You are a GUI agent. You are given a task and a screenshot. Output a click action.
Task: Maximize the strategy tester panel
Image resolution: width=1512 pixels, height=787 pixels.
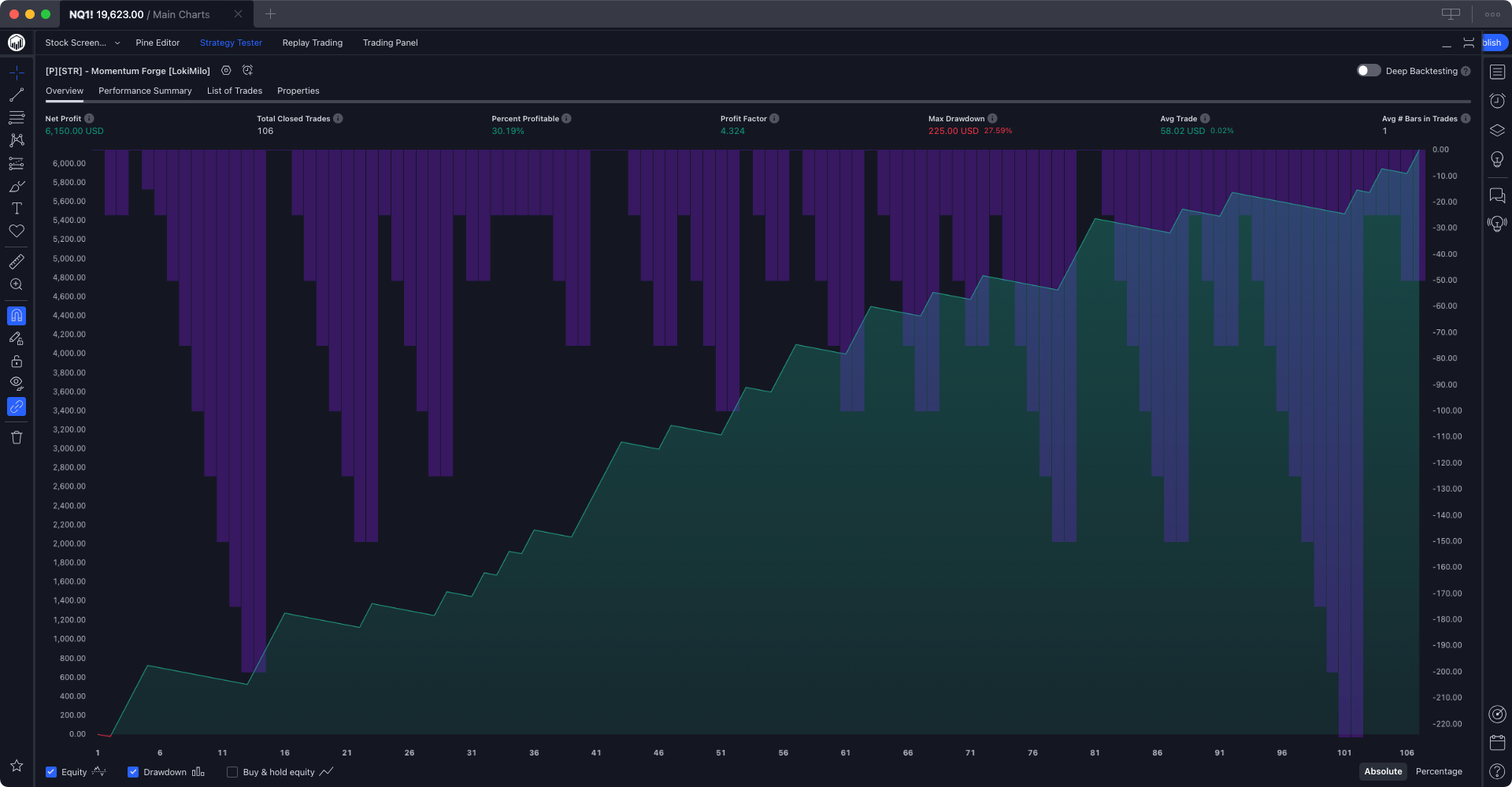(x=1469, y=43)
